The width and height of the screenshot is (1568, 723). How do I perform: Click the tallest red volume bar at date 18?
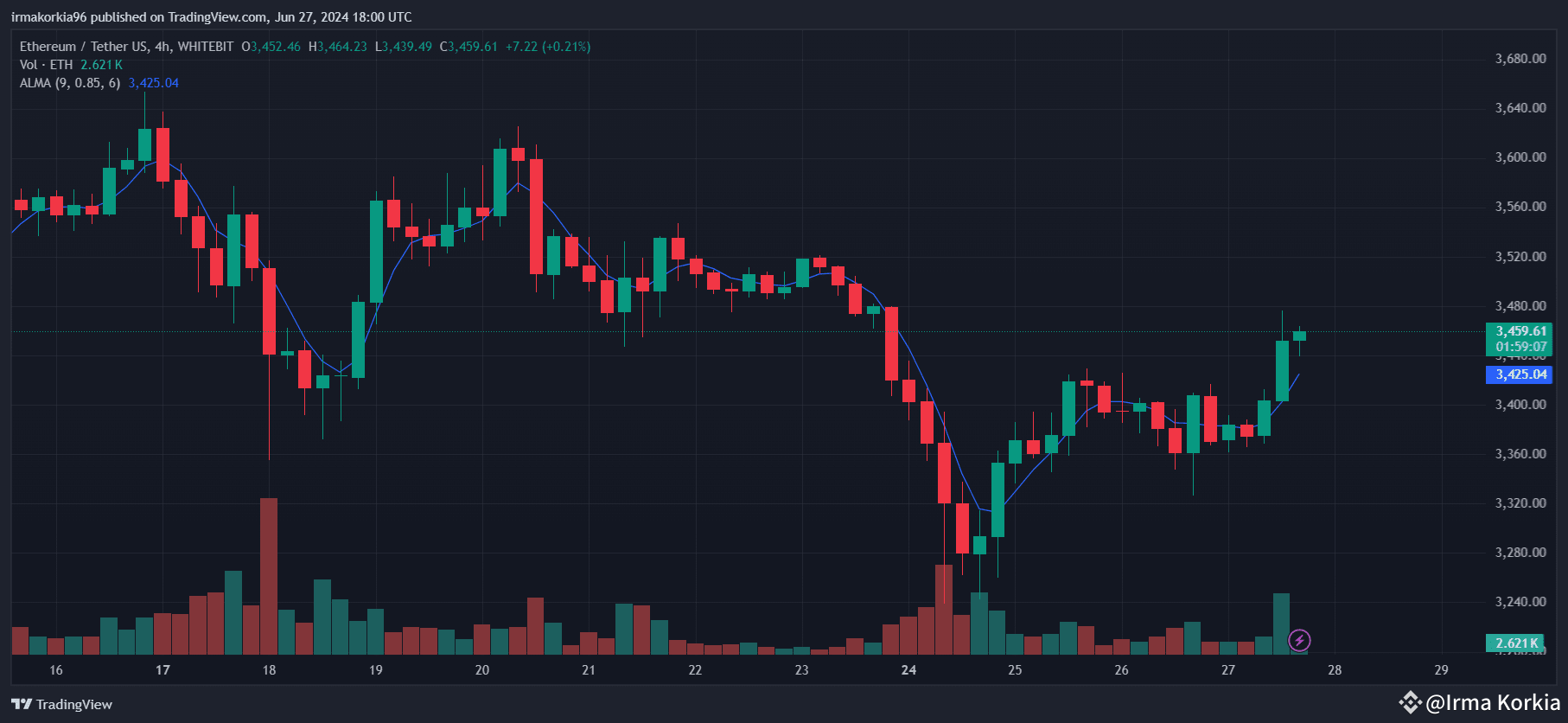pyautogui.click(x=269, y=575)
